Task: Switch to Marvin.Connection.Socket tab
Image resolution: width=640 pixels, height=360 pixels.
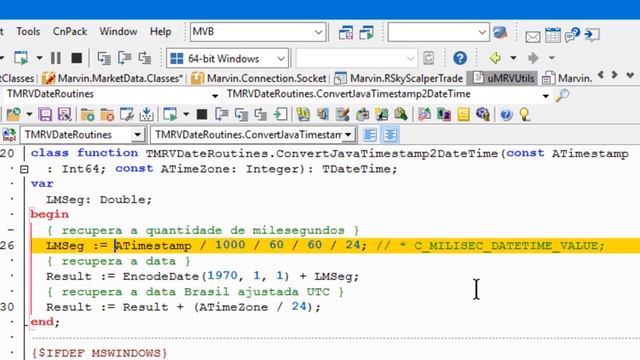Action: tap(259, 78)
